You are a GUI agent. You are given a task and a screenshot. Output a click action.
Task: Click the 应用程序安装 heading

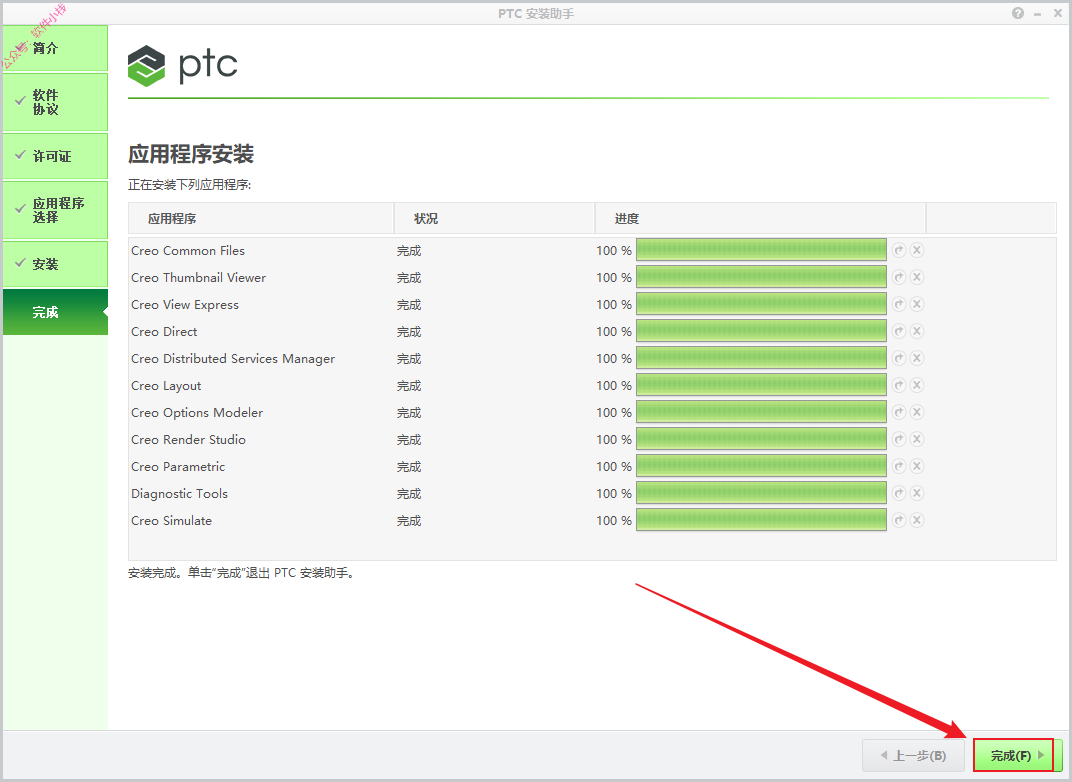191,154
